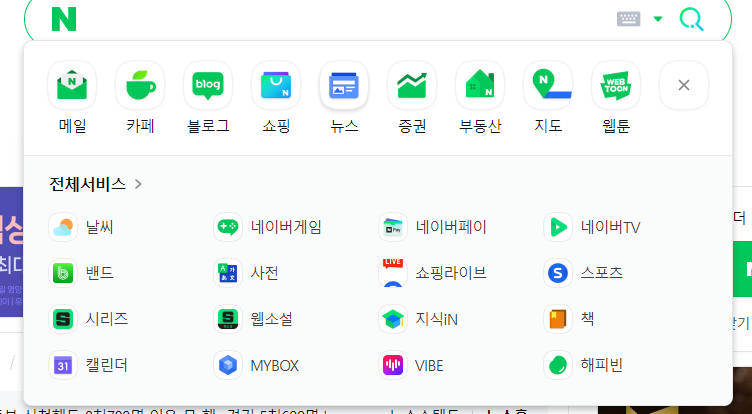Select the 웹소설 text label
Image resolution: width=752 pixels, height=414 pixels.
pos(271,319)
